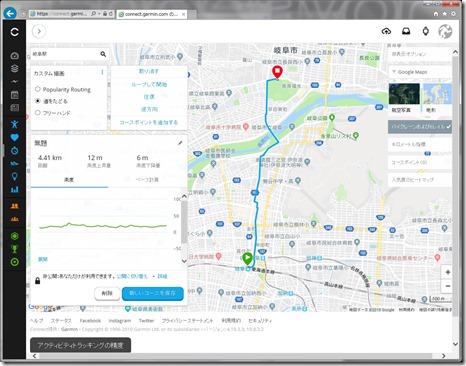This screenshot has width=466, height=366.
Task: Open the blue shoe gear icon
Action: tap(14, 163)
